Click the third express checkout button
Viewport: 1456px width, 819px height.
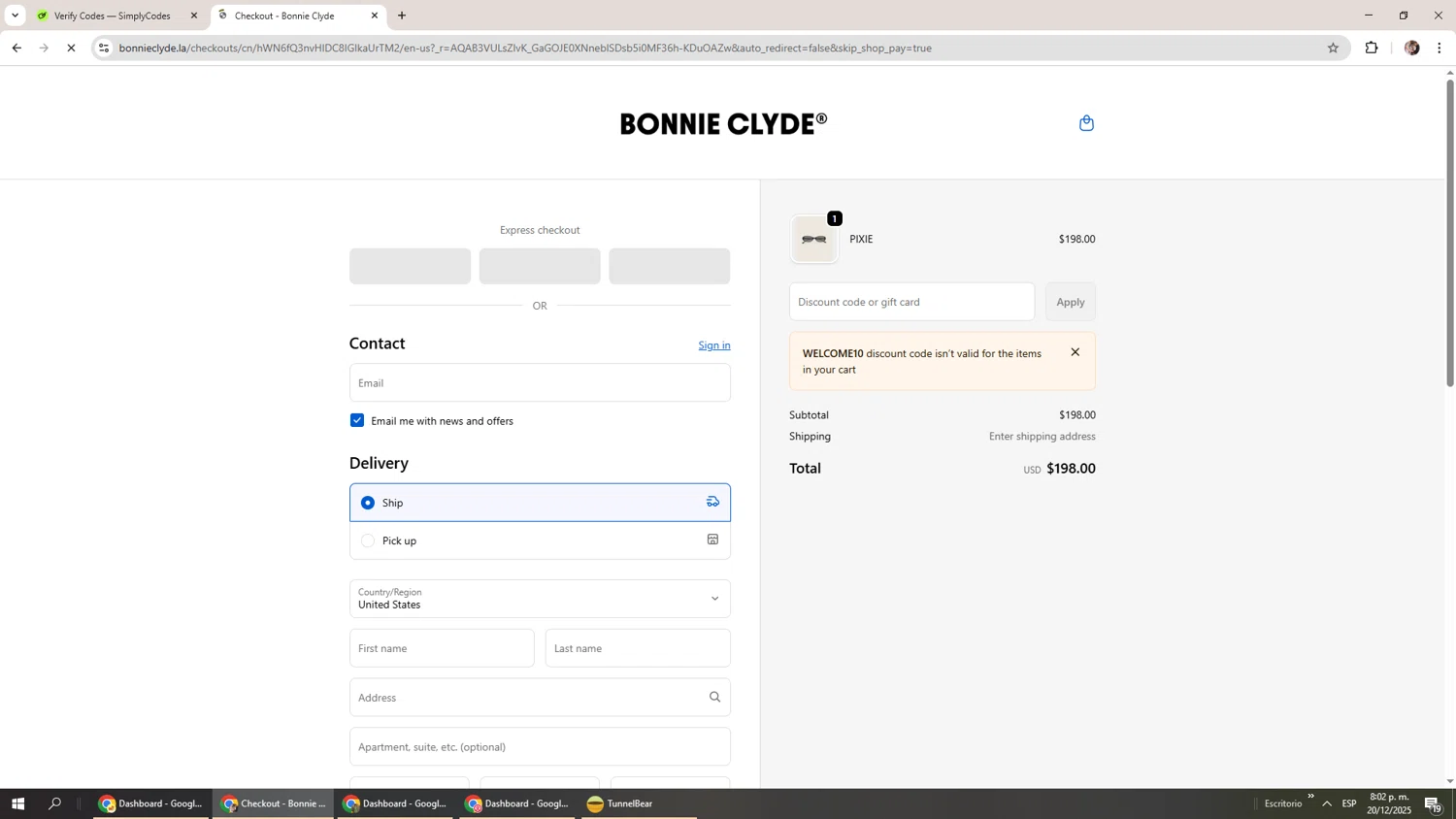point(670,266)
